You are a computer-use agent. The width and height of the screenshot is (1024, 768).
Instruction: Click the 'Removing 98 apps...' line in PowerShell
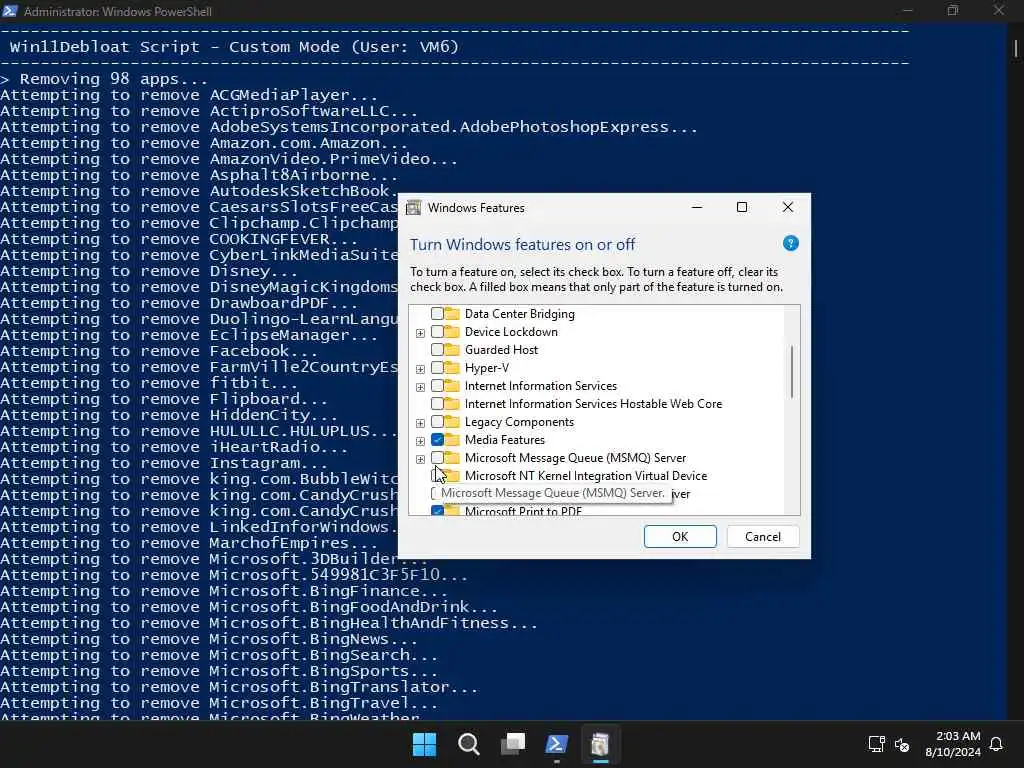104,79
